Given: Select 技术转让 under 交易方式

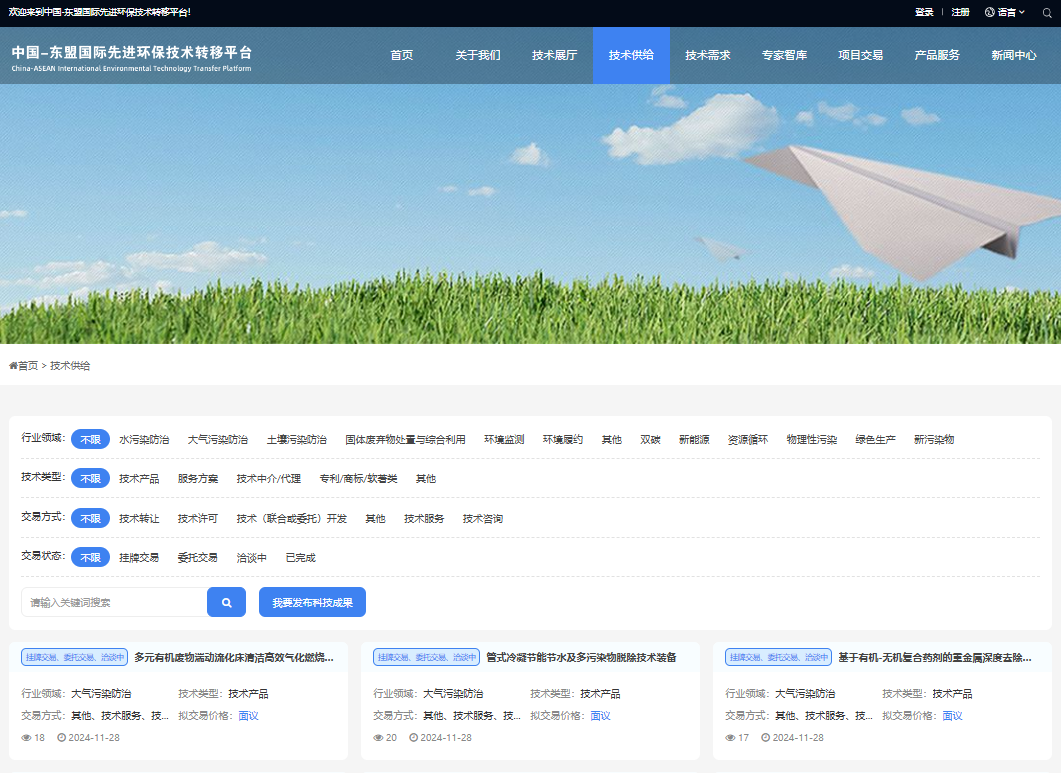Looking at the screenshot, I should (x=139, y=518).
